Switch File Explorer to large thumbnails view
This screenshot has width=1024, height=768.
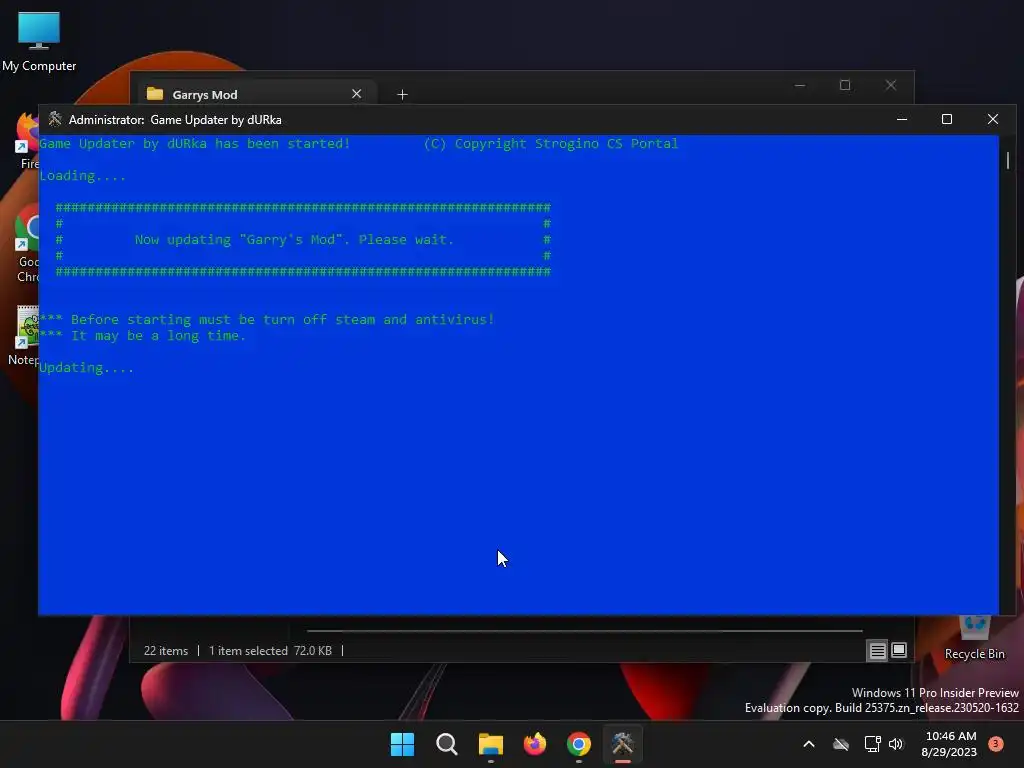(899, 650)
